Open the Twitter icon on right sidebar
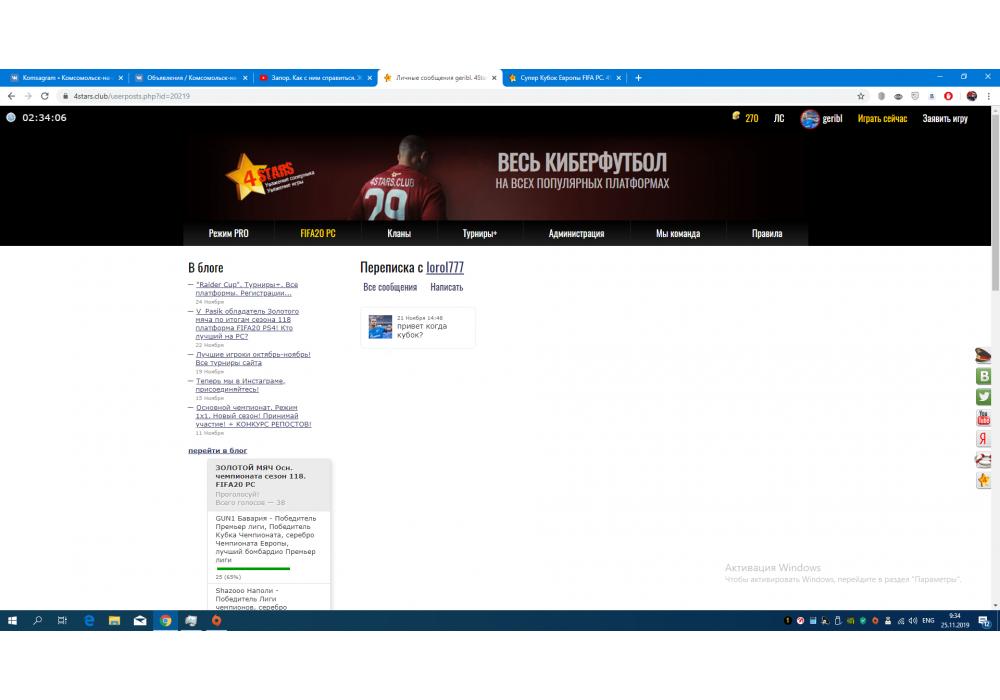 click(984, 397)
